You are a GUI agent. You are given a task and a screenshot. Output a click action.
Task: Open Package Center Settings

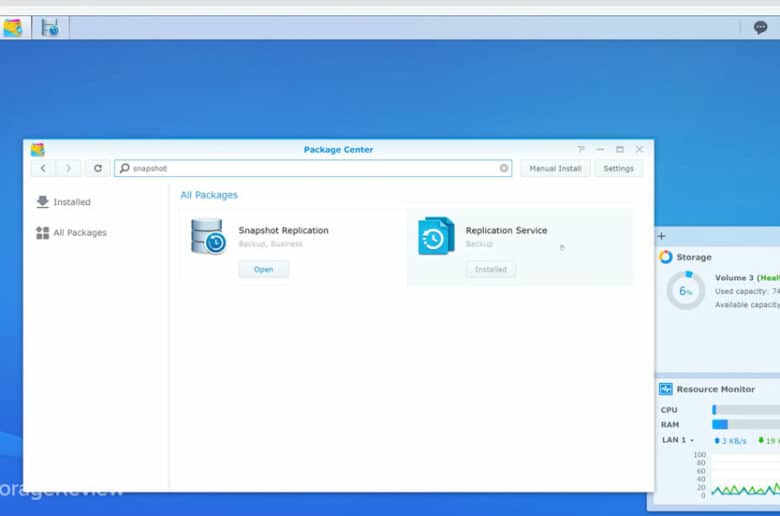pos(618,169)
